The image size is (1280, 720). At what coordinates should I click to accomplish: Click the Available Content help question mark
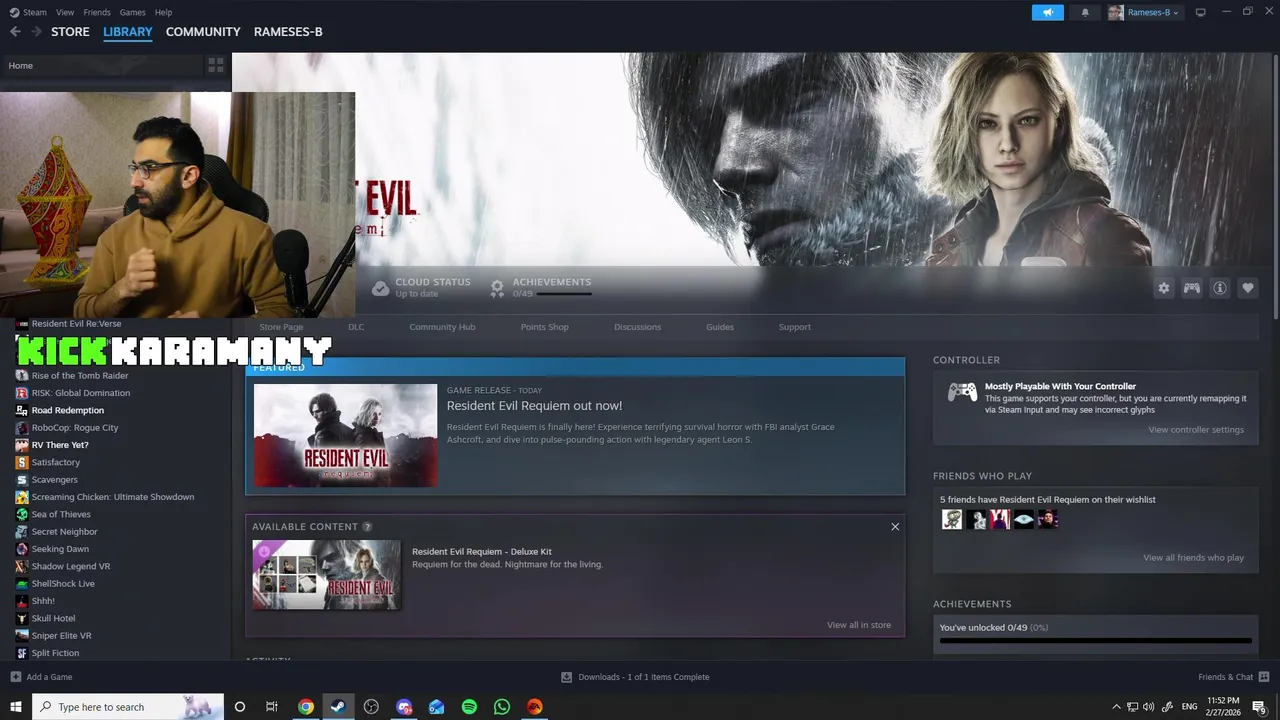(x=367, y=527)
